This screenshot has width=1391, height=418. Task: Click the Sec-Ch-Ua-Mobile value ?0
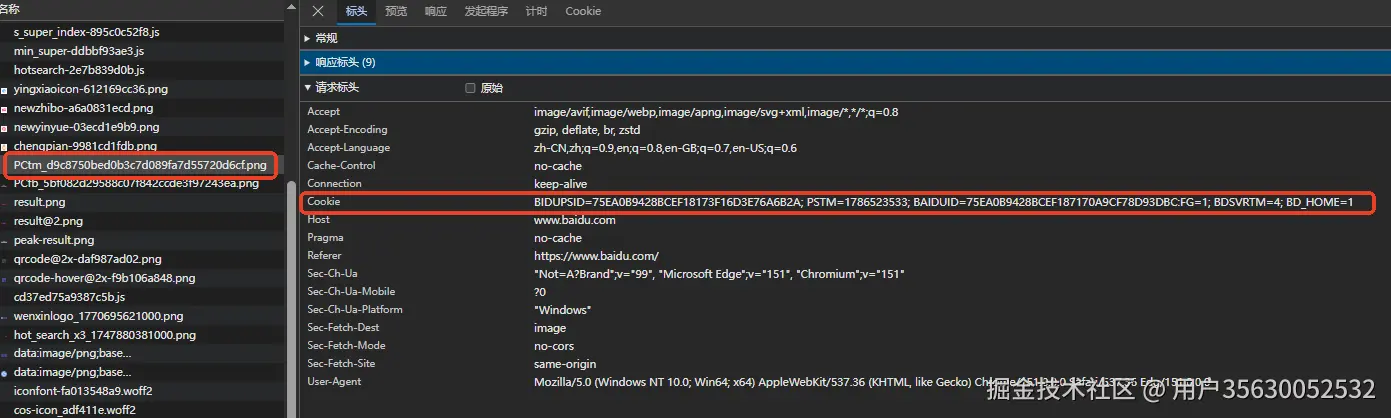(540, 292)
